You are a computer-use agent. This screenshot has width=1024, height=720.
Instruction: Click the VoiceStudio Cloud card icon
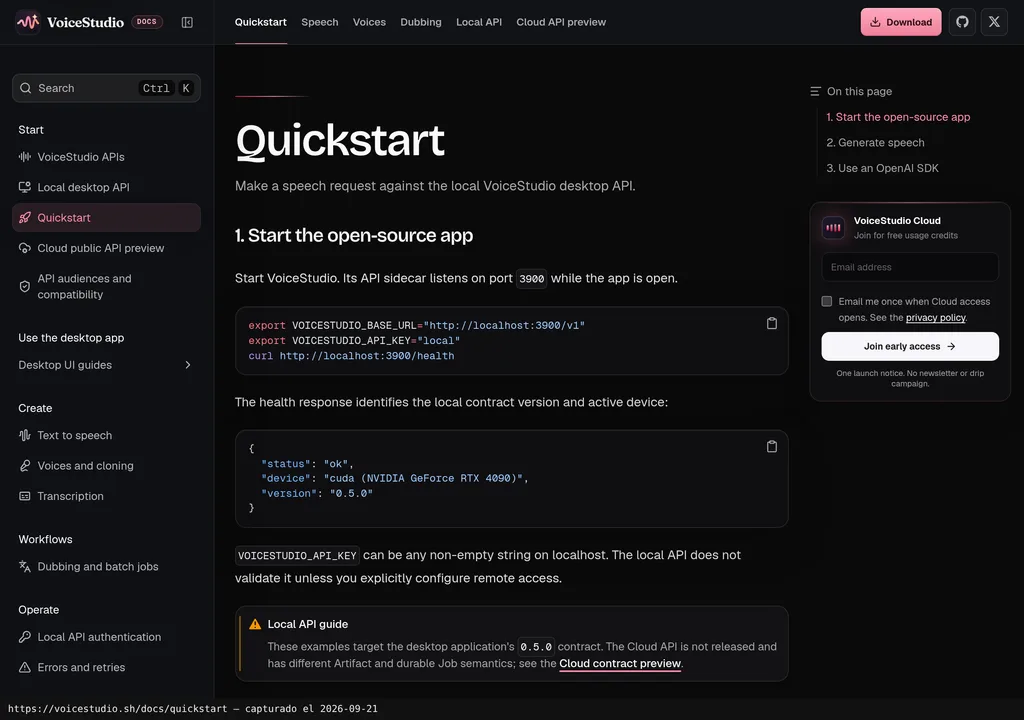click(833, 227)
